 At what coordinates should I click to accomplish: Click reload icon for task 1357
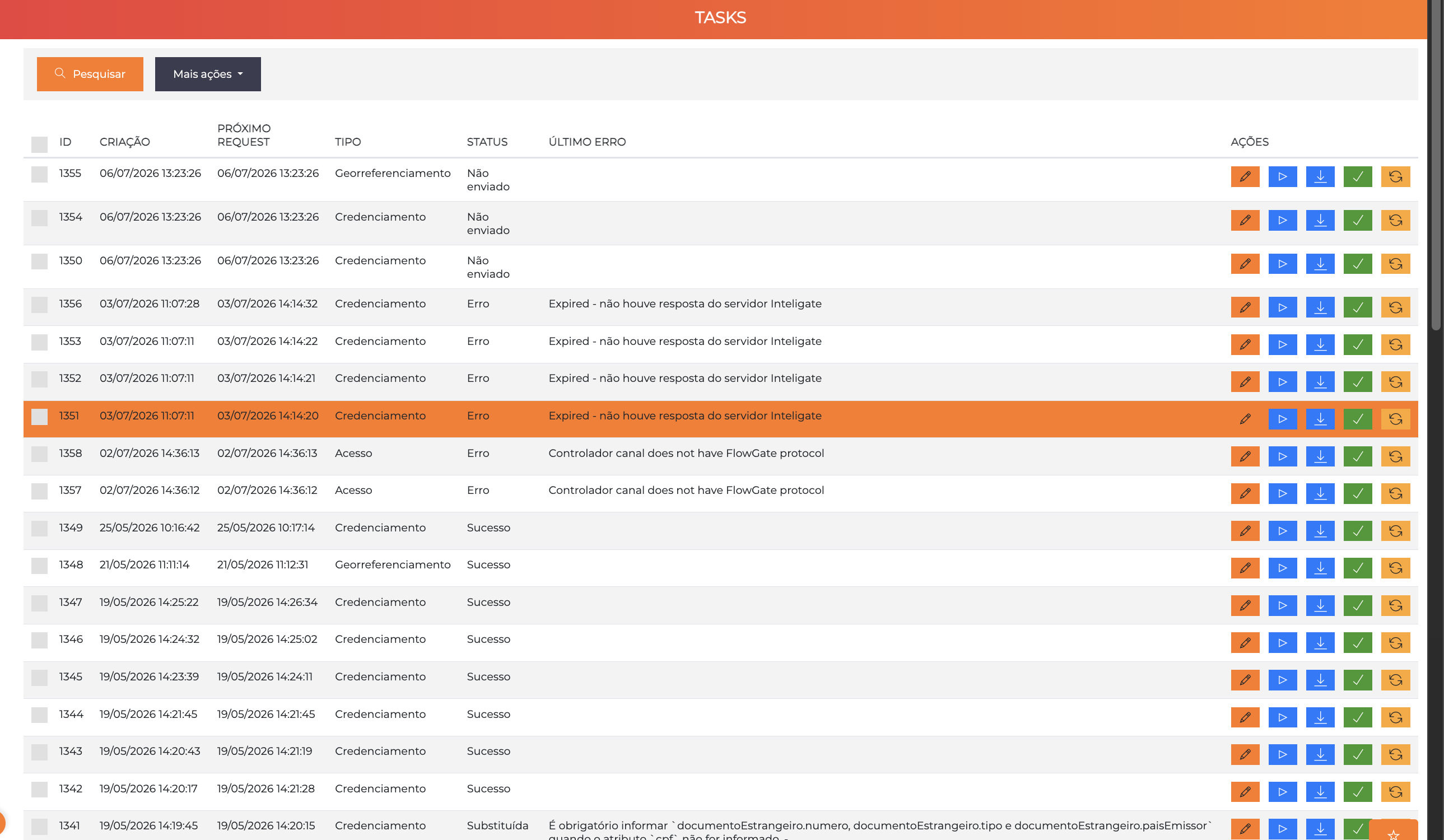(1395, 493)
